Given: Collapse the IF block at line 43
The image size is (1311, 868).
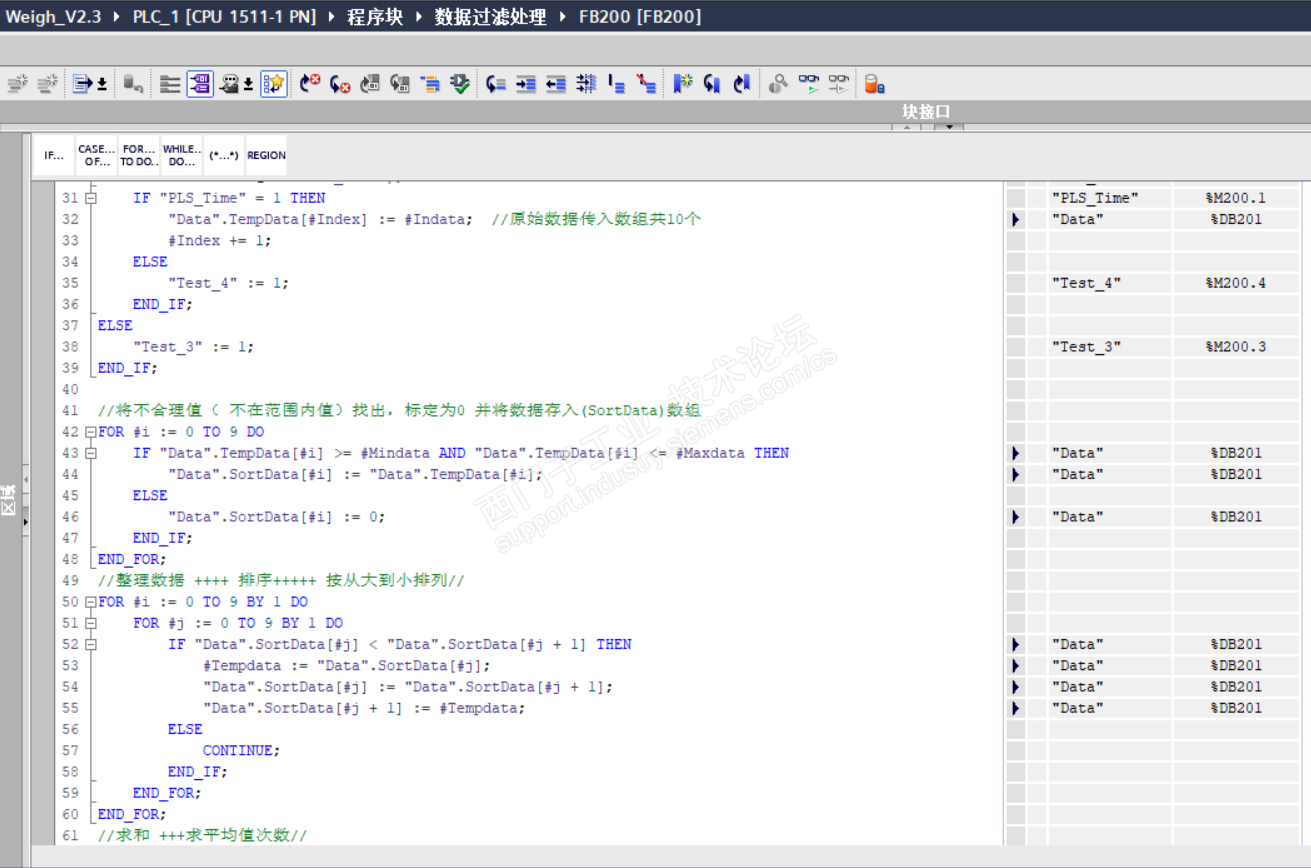Looking at the screenshot, I should pos(91,453).
